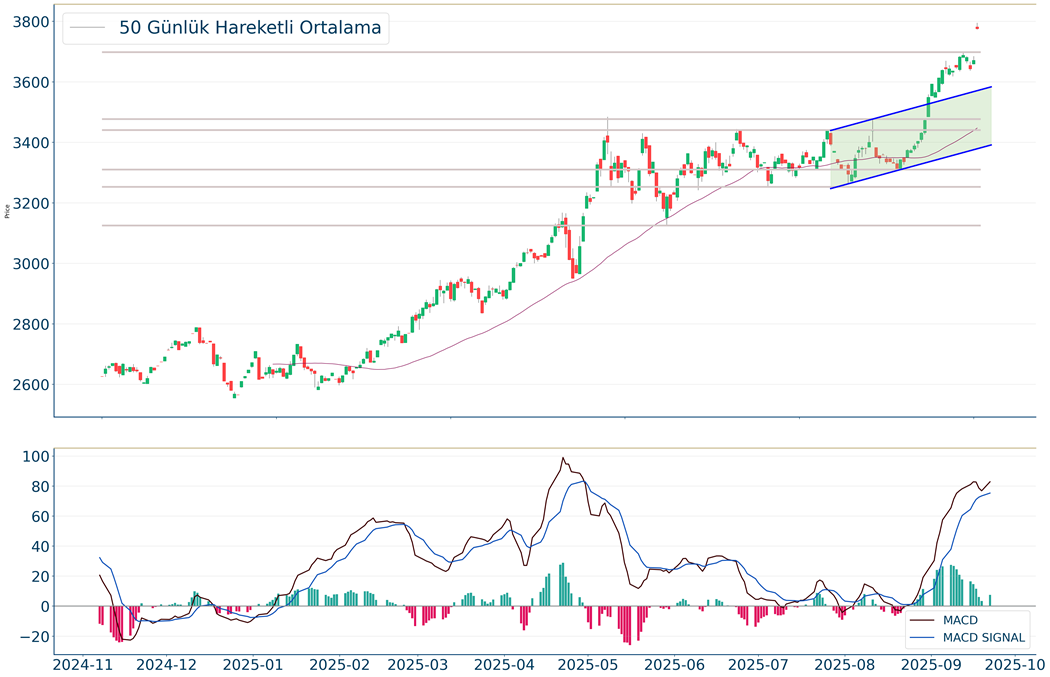Click the 50 Günlük Hareketli Ortalama legend label
Viewport: 1050px width, 677px height.
click(x=250, y=28)
